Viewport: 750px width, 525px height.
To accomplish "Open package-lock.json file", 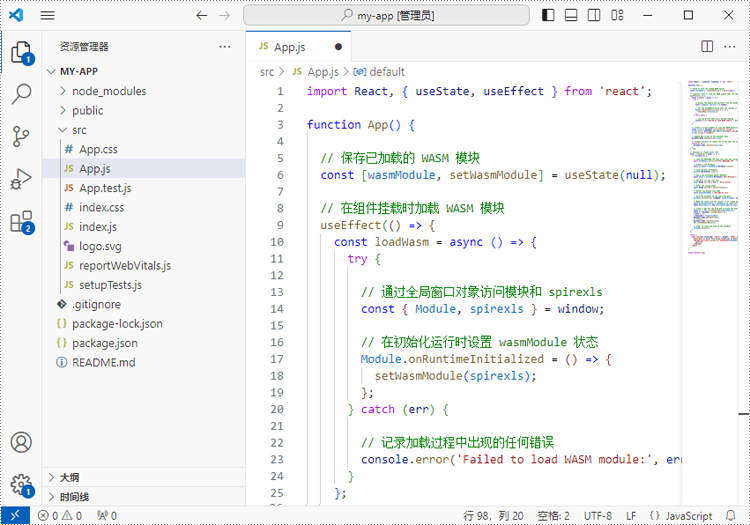I will point(117,324).
